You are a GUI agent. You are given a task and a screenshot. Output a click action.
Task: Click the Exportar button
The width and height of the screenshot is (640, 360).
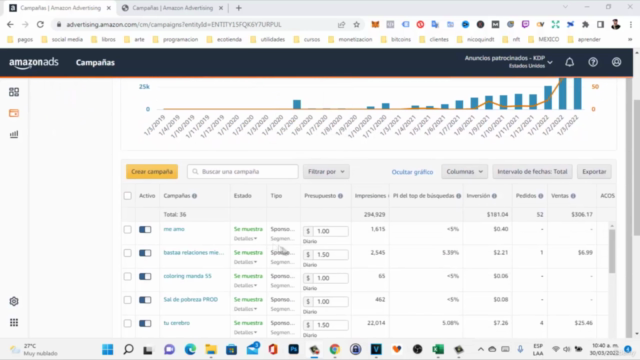click(x=594, y=172)
